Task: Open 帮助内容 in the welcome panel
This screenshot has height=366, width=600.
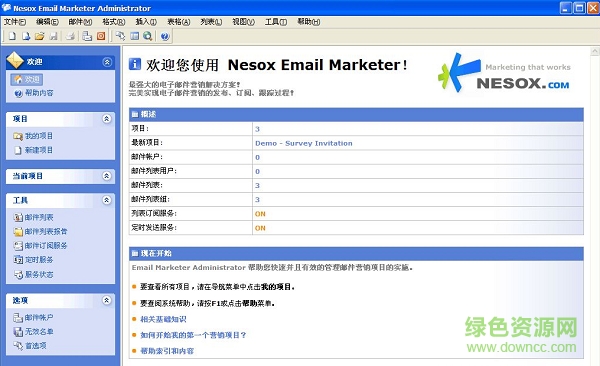Action: pos(39,93)
